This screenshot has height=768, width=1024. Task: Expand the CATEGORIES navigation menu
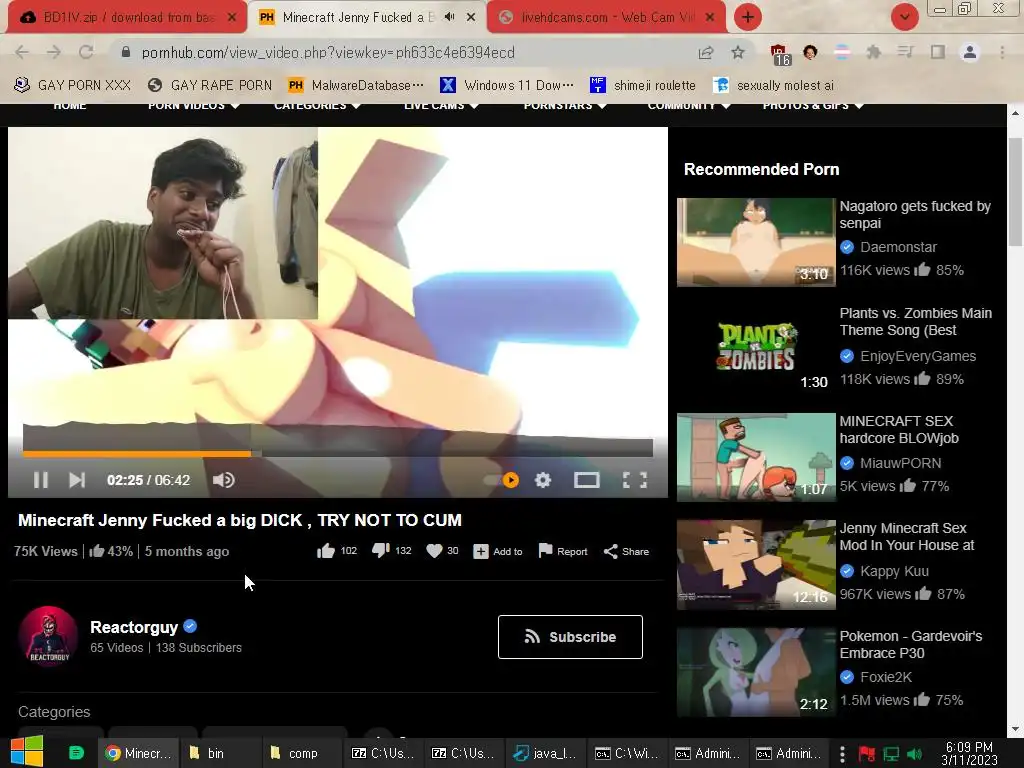[317, 106]
